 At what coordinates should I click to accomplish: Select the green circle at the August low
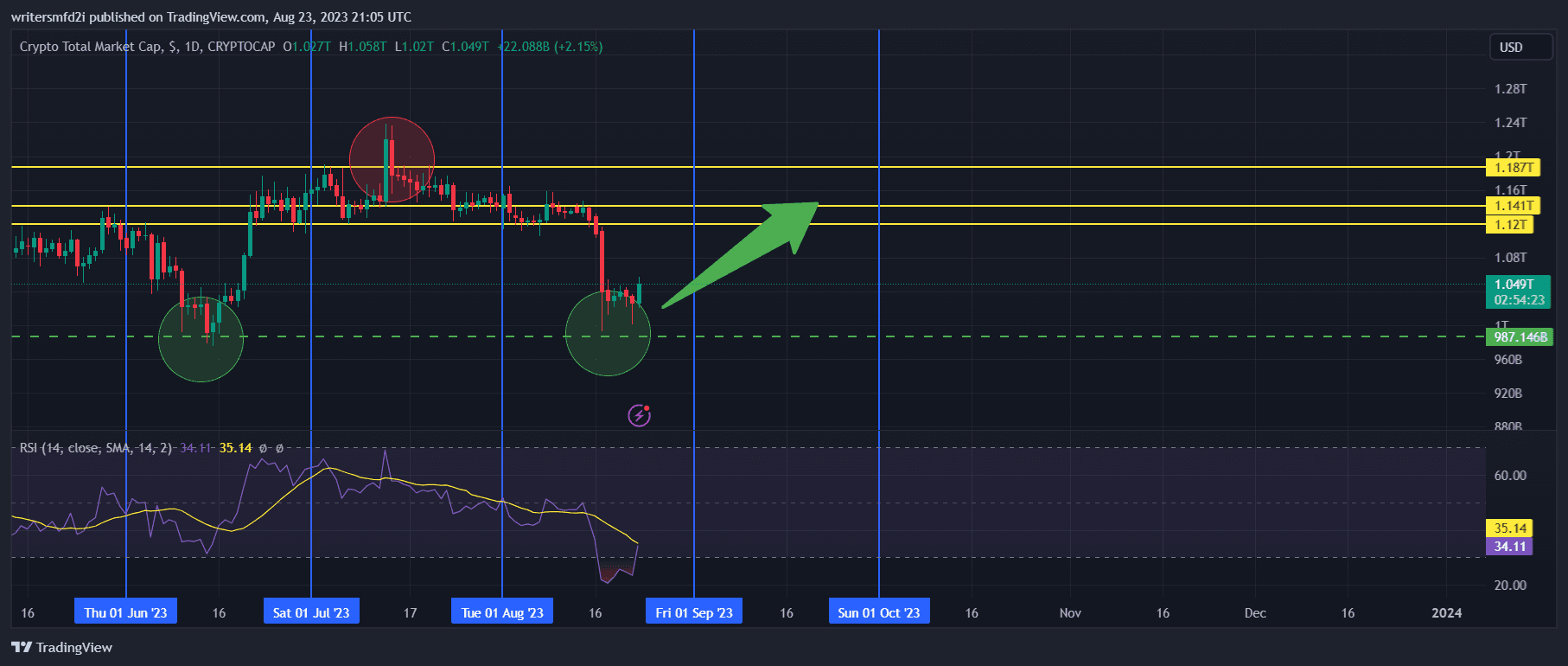click(x=608, y=334)
